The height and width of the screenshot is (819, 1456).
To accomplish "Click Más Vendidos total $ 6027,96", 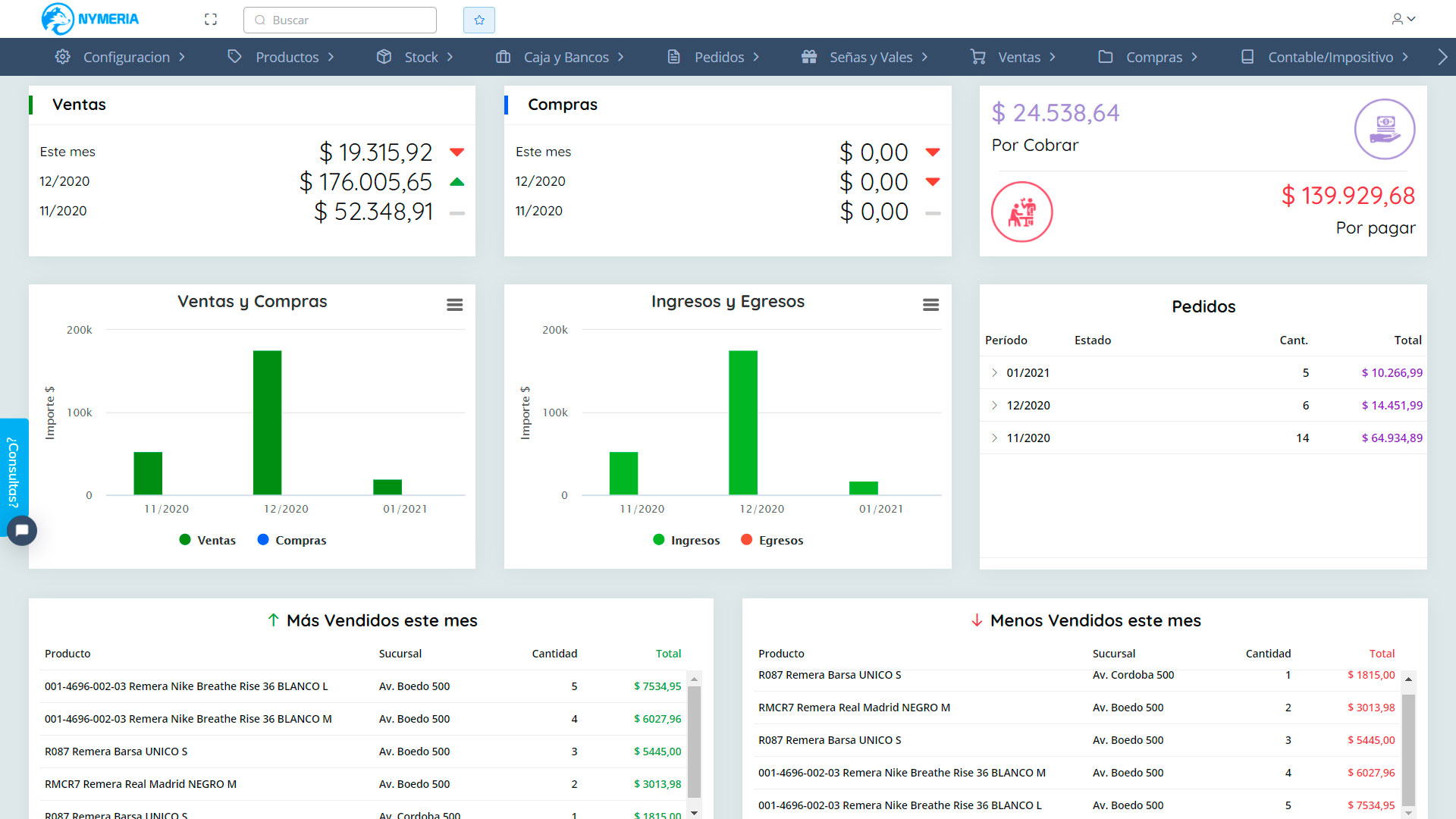I will [657, 719].
